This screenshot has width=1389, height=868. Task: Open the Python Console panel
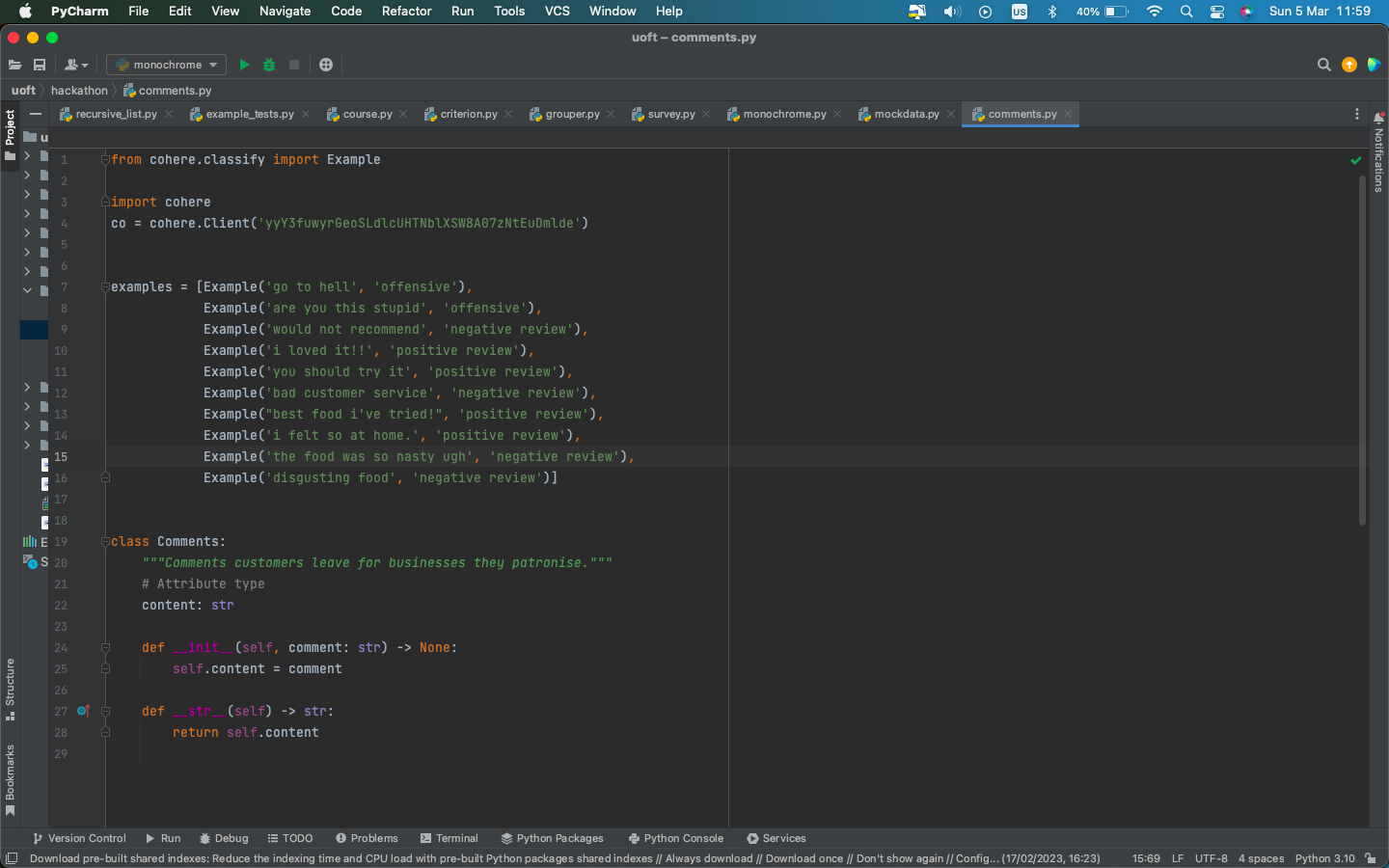click(x=675, y=838)
